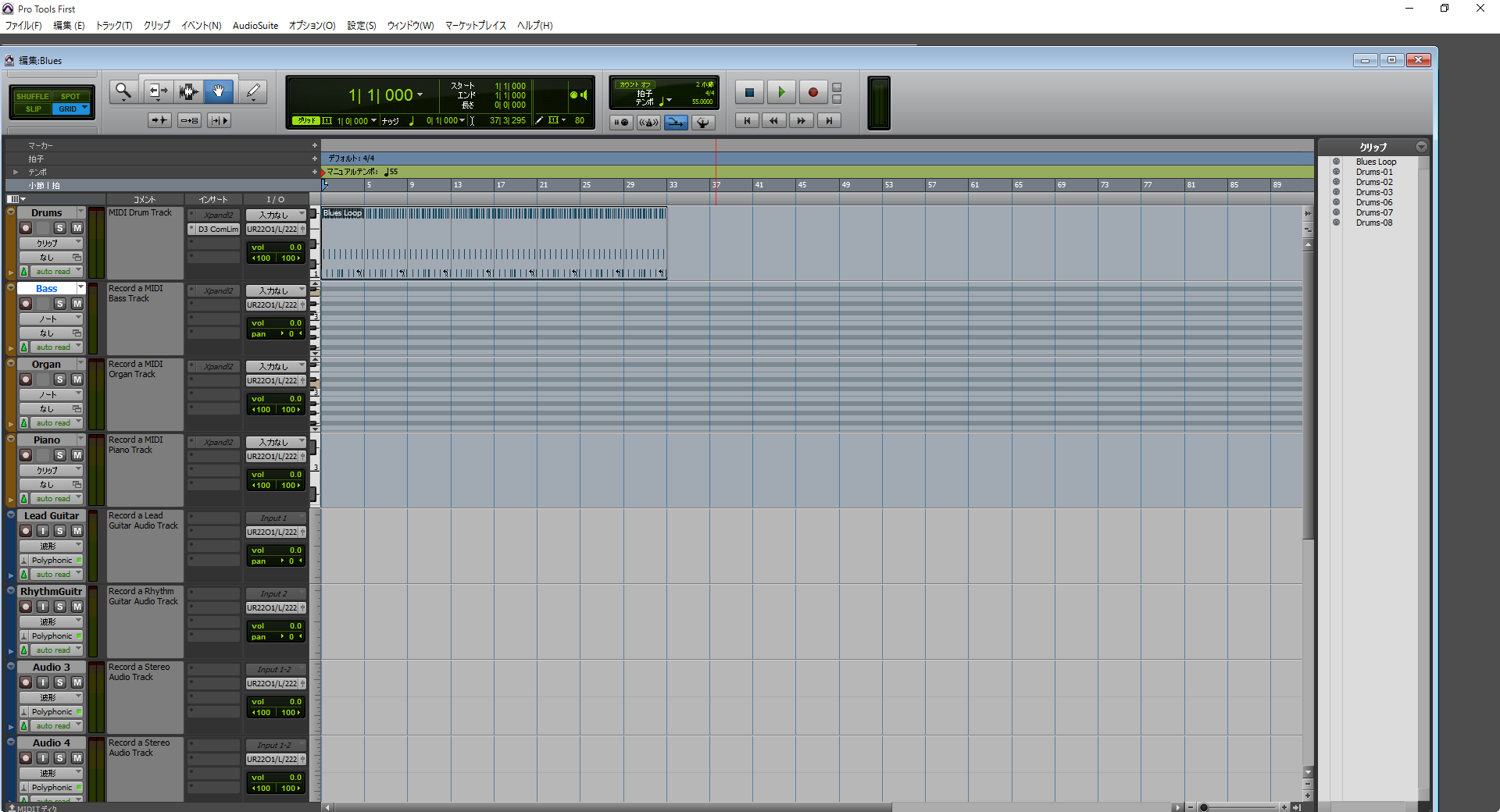Toggle Insertion Follows Playback button
Image resolution: width=1500 pixels, height=812 pixels.
coord(219,120)
